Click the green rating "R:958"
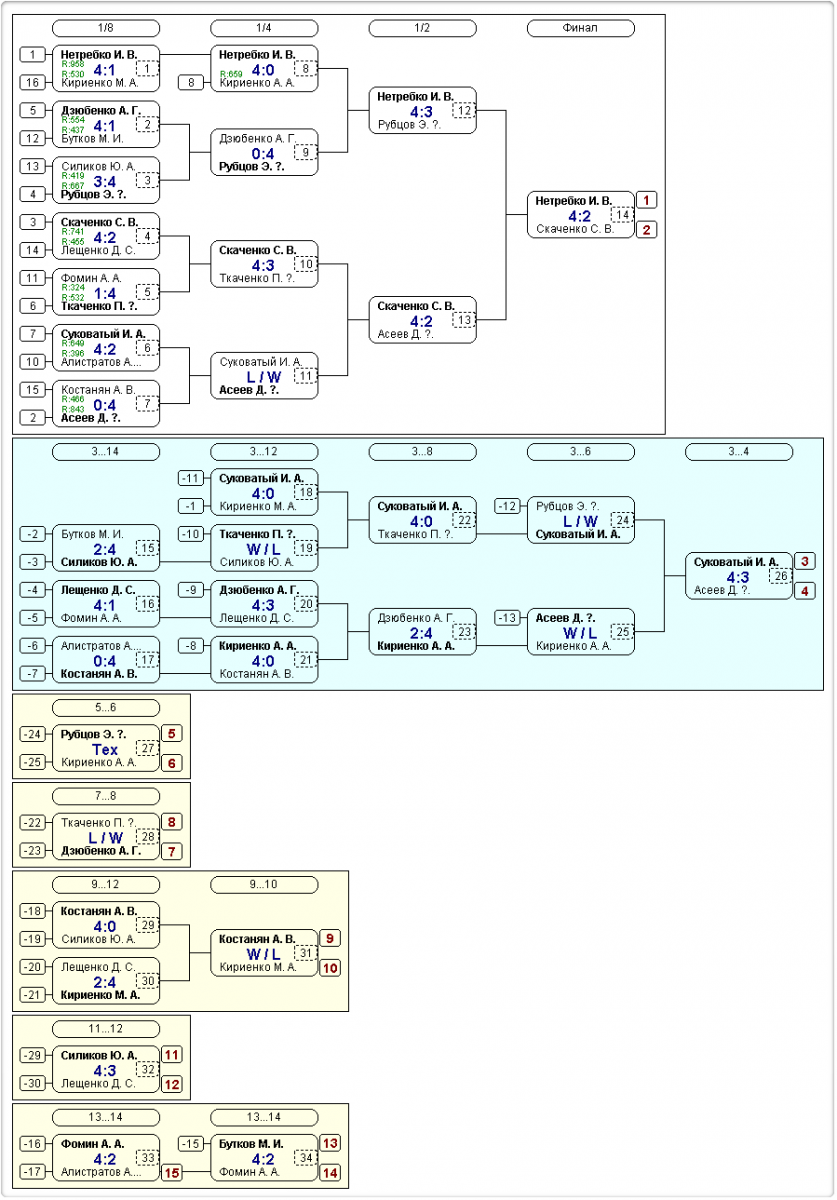The height and width of the screenshot is (1200, 837). [73, 64]
